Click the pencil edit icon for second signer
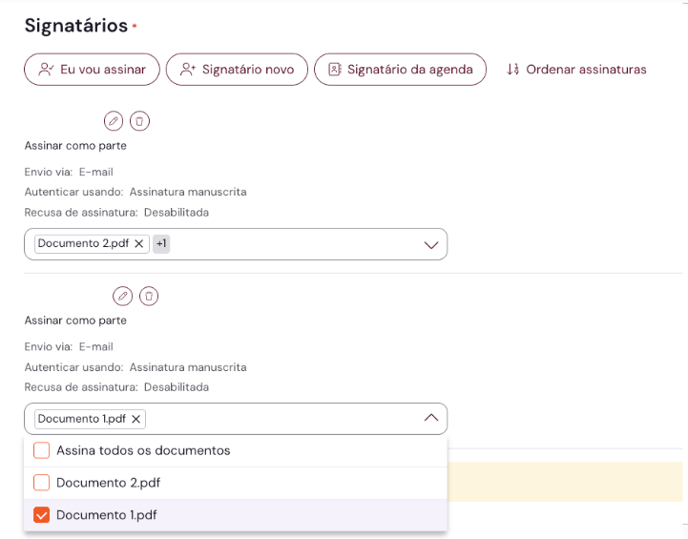 122,296
